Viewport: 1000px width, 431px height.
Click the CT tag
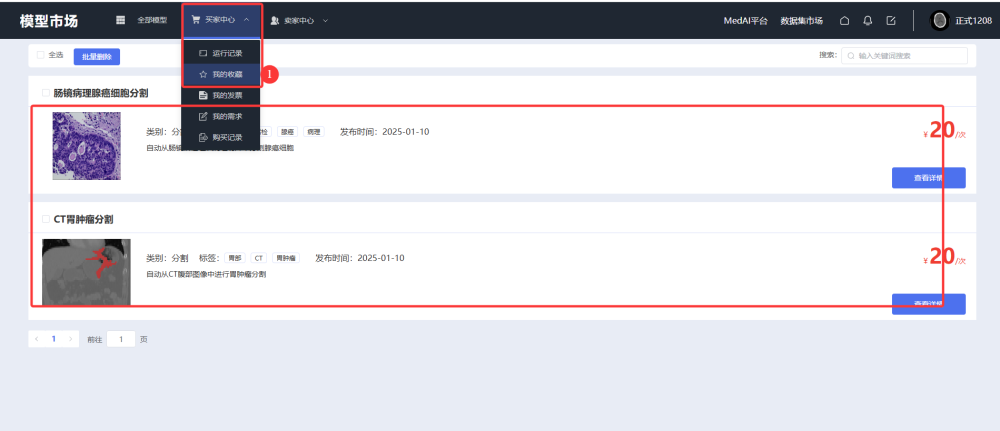click(x=258, y=258)
